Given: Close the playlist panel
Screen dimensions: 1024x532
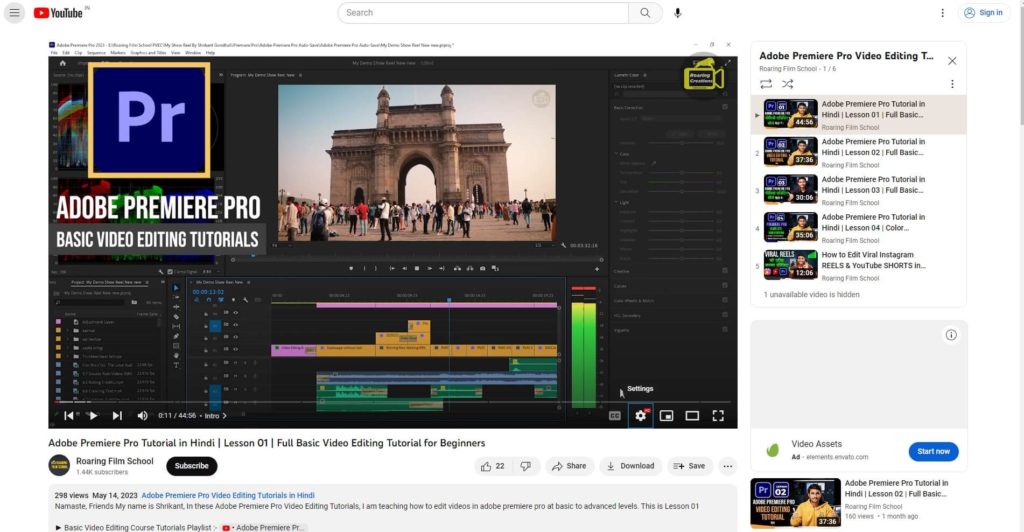Looking at the screenshot, I should click(x=952, y=61).
